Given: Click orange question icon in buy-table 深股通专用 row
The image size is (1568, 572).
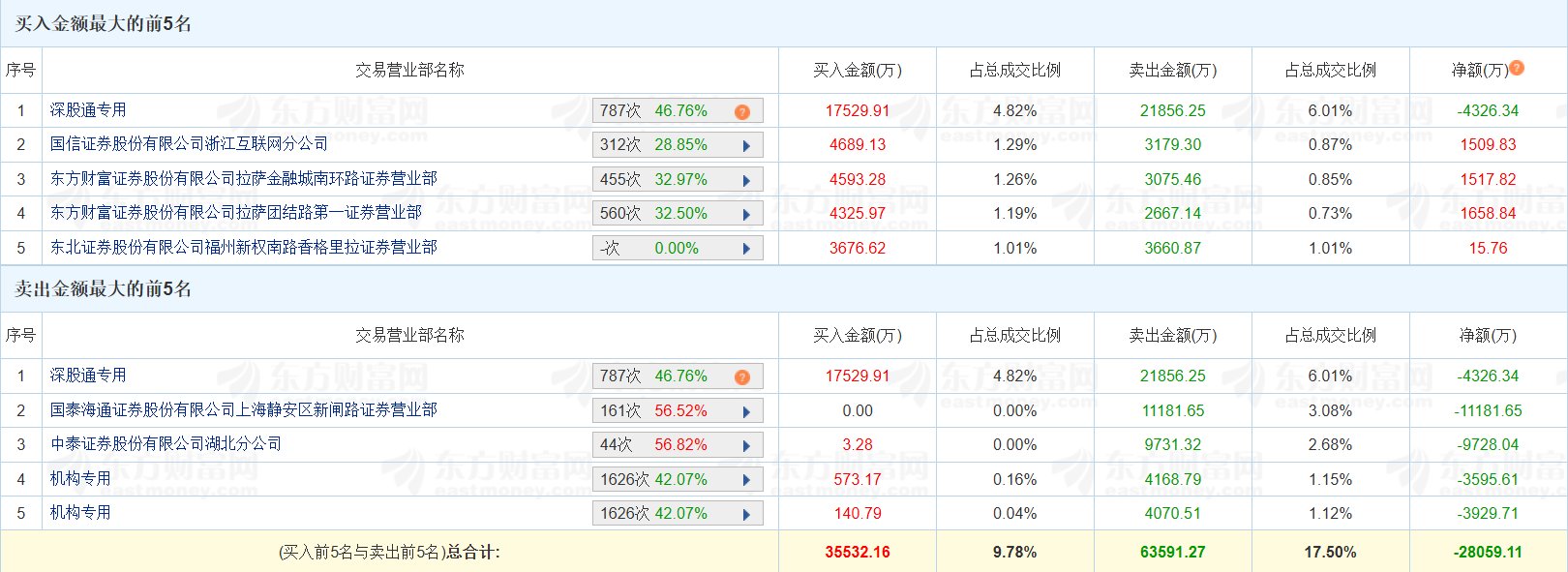Looking at the screenshot, I should pyautogui.click(x=742, y=112).
